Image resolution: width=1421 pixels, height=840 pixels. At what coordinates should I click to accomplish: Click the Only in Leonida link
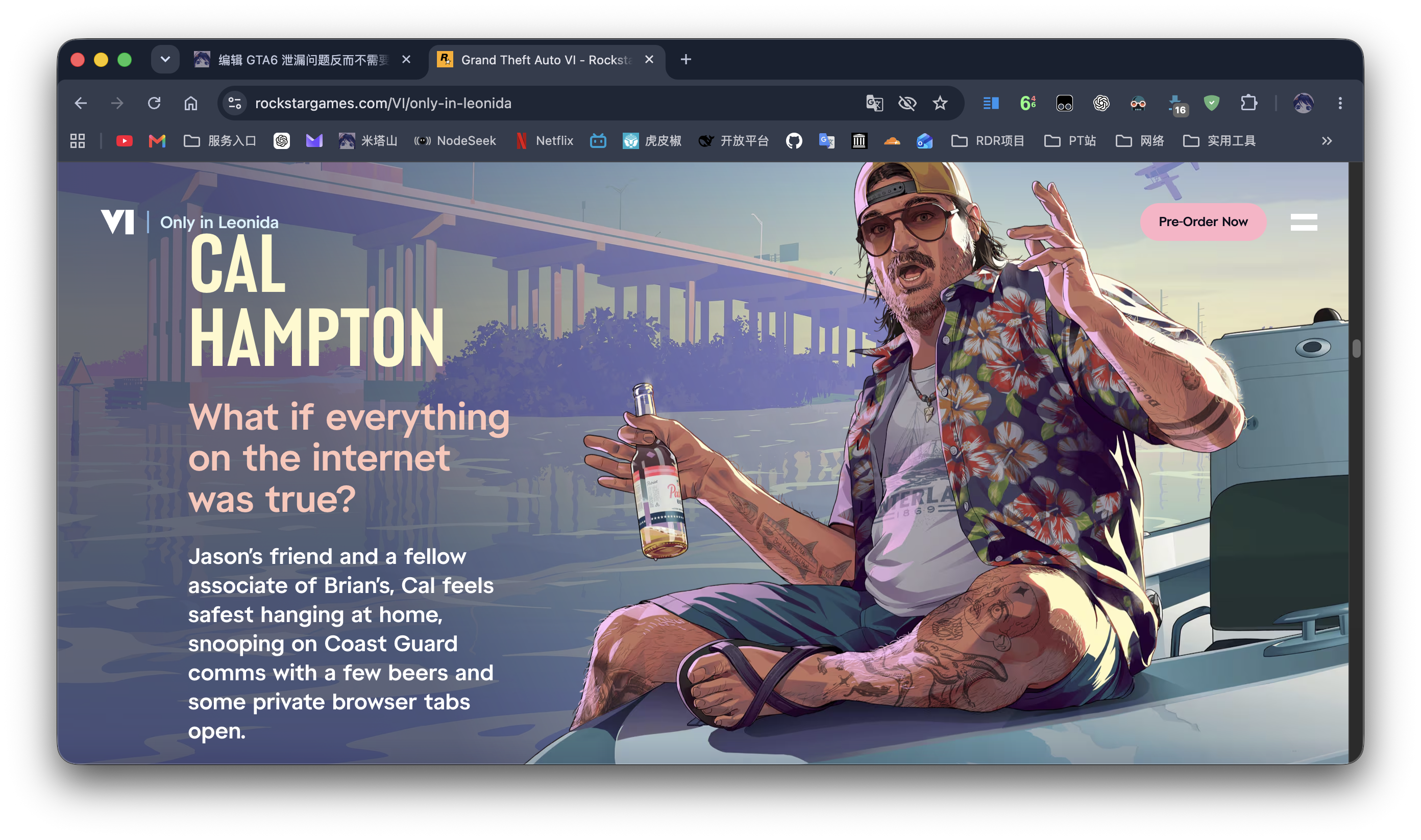point(219,223)
